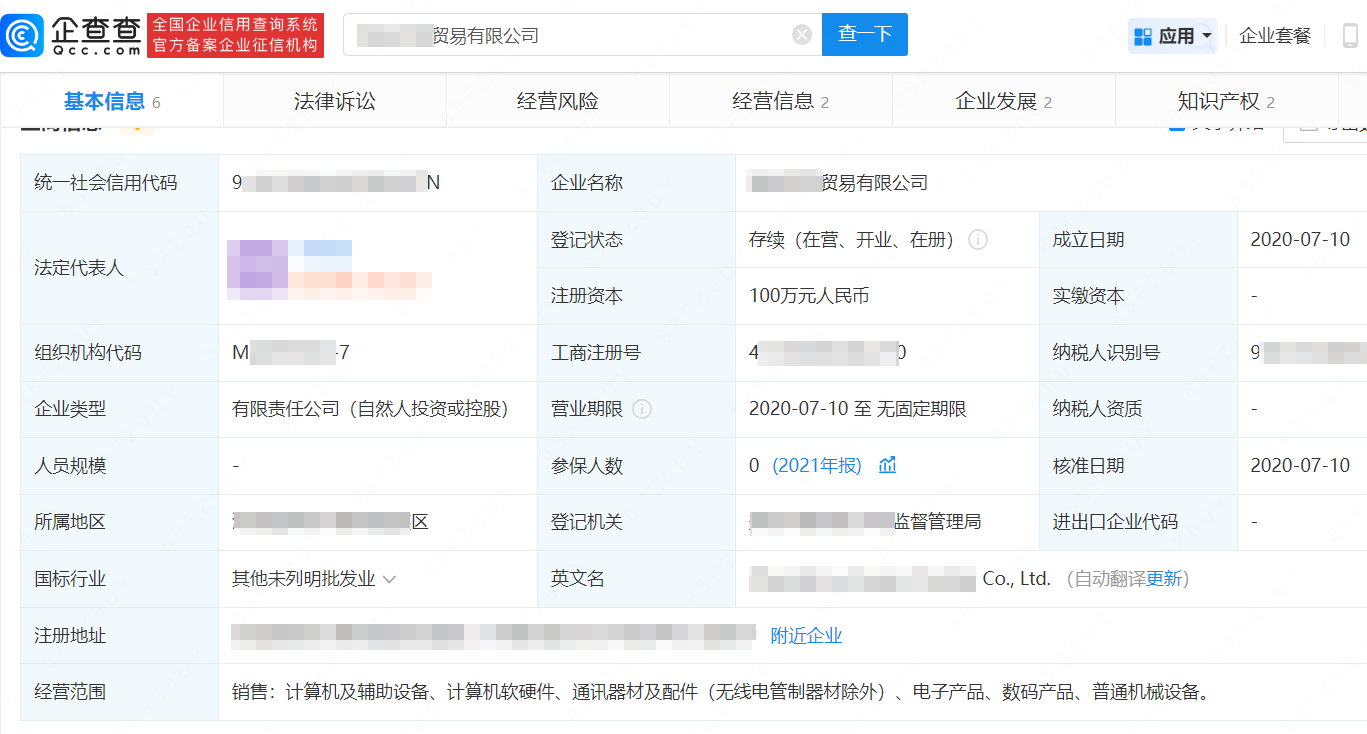Clear the search box with the X icon

802,35
